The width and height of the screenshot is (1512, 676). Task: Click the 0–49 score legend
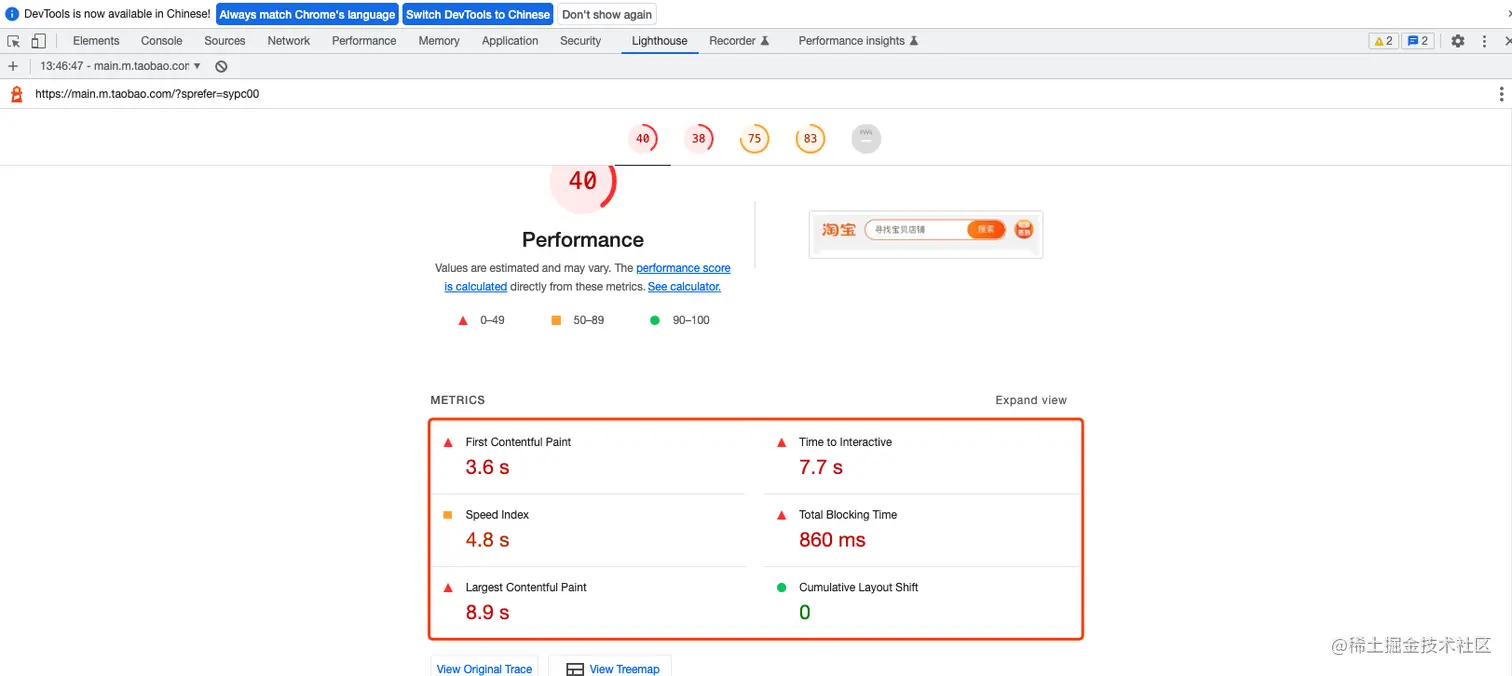pyautogui.click(x=481, y=320)
